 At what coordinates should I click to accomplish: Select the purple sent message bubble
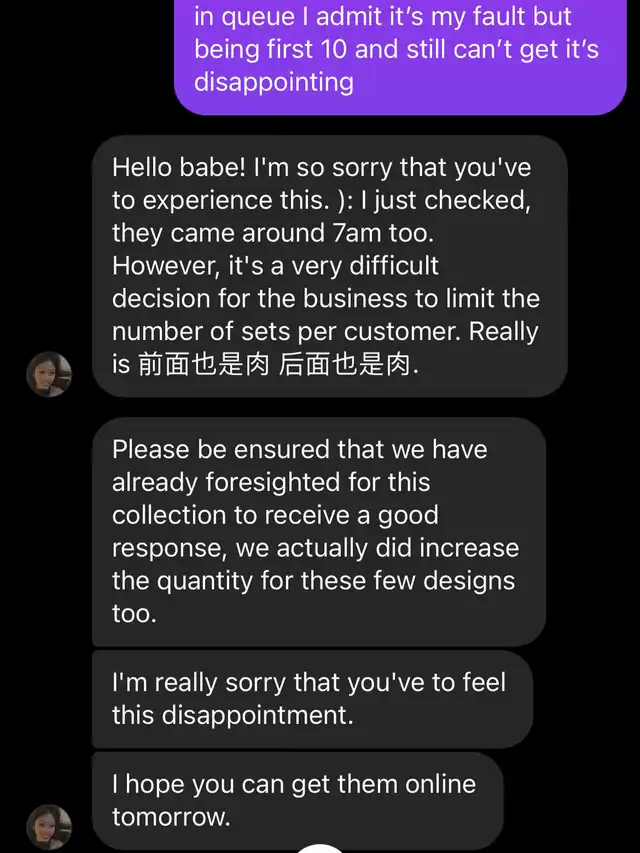400,50
